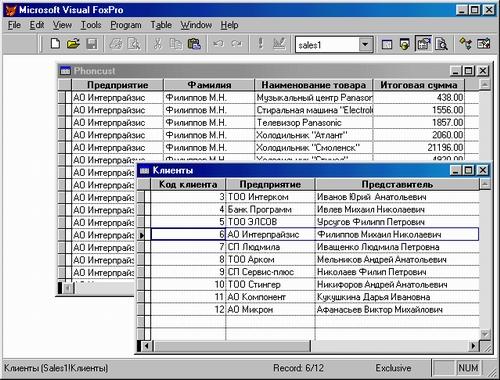The height and width of the screenshot is (380, 500).
Task: Select the Банк Программ cell
Action: tap(270, 209)
